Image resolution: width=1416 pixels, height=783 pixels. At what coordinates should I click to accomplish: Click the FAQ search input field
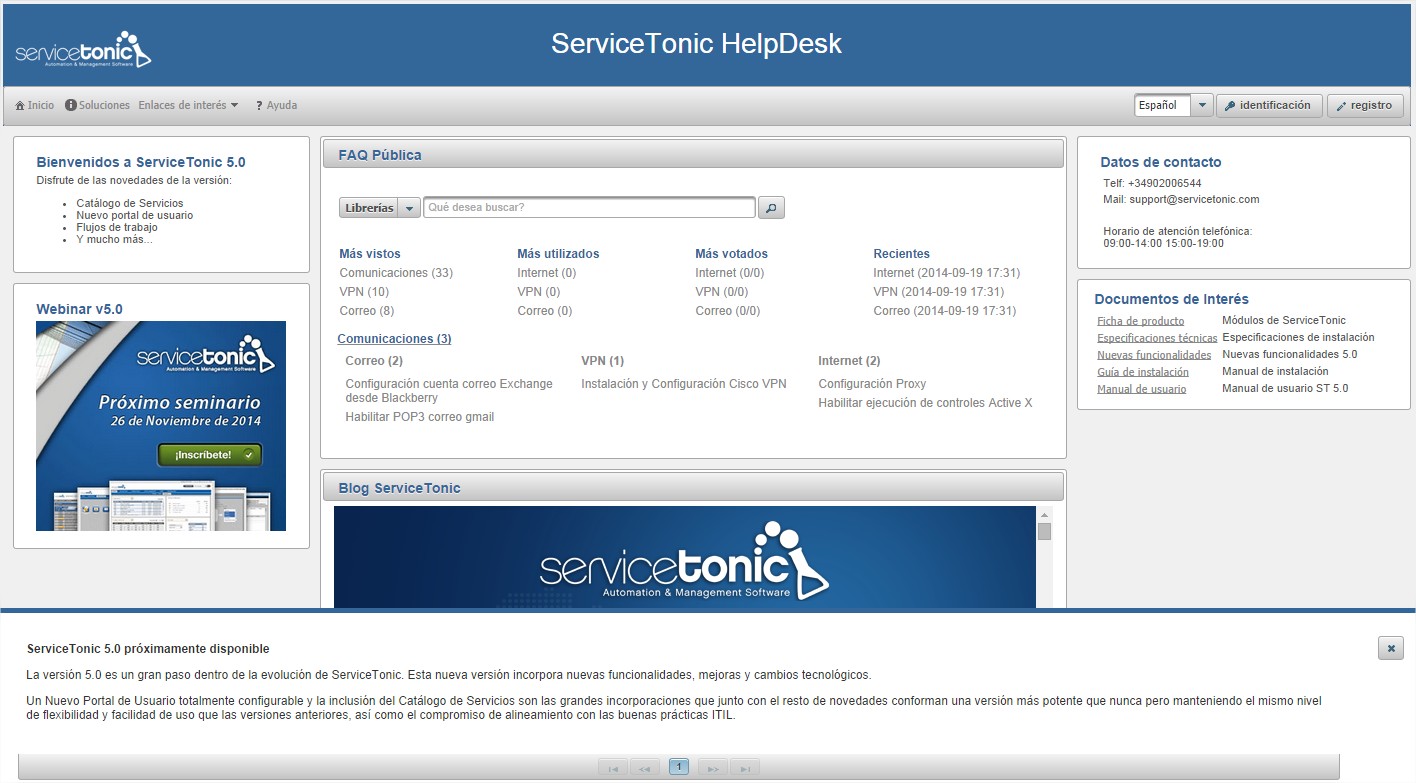coord(589,208)
